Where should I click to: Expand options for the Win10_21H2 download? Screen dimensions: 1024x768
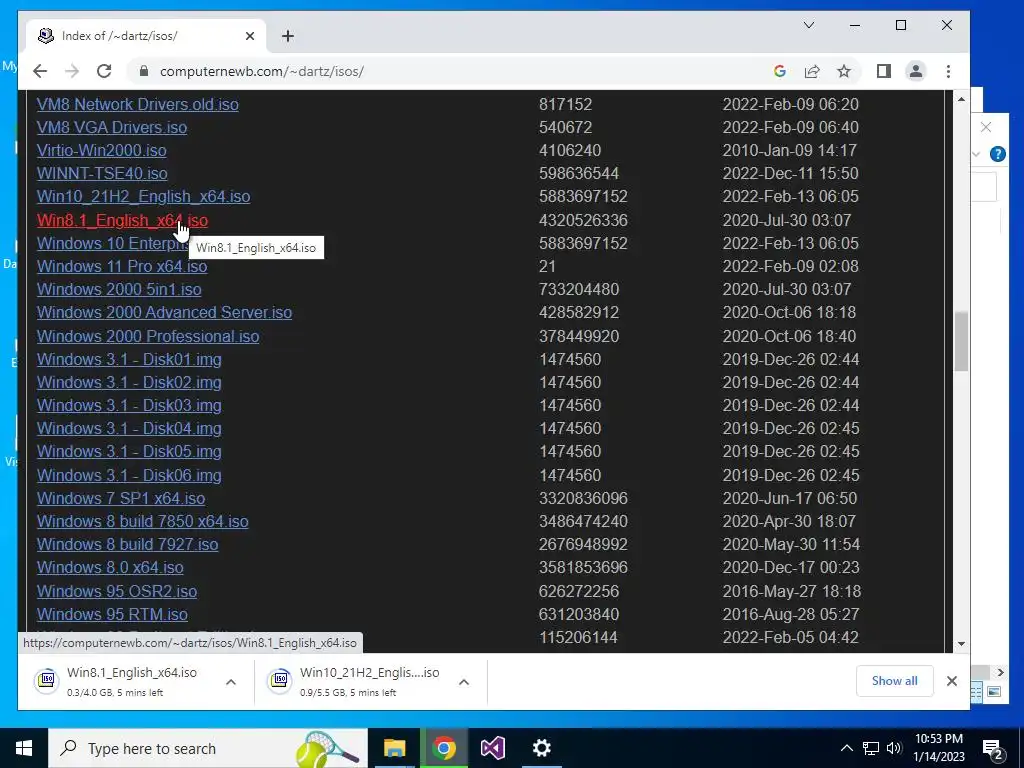[464, 682]
